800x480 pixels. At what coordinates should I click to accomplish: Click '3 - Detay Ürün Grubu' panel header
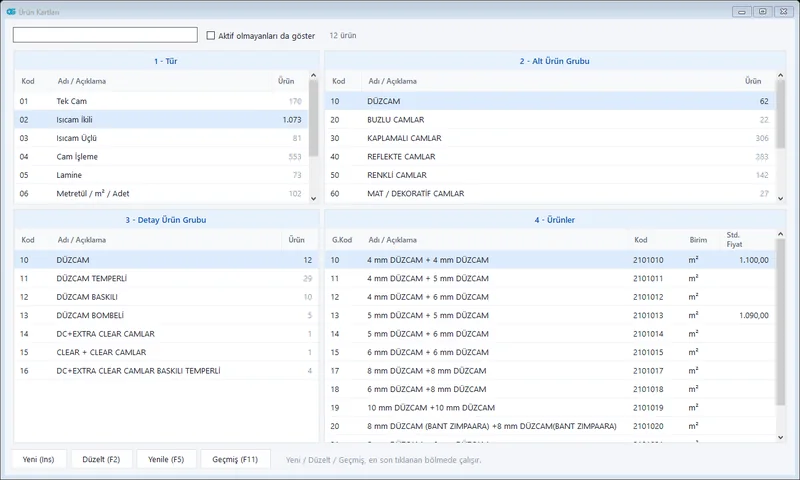(166, 220)
